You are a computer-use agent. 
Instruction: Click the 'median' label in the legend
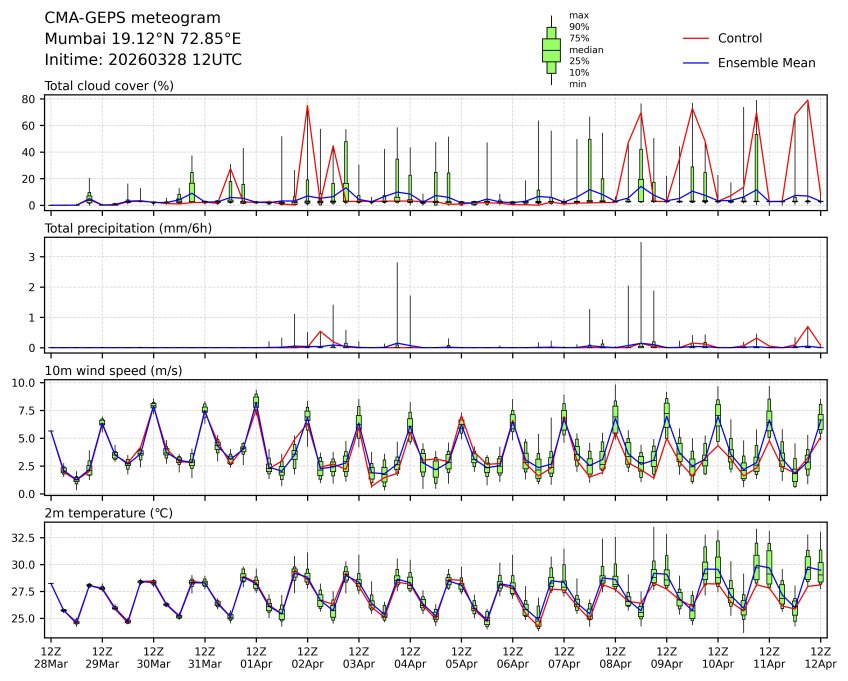click(586, 49)
